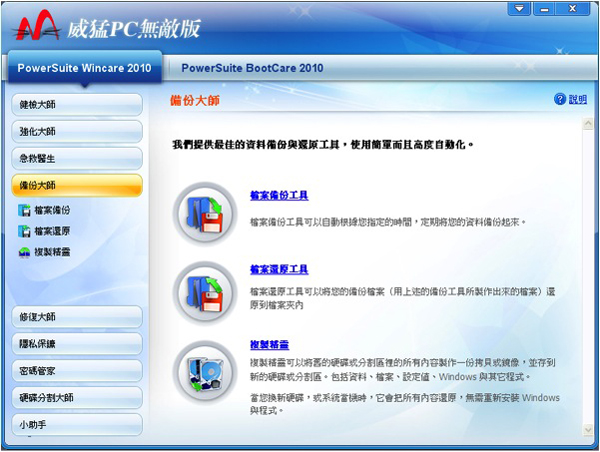Switch to PowerSuite BootCare 2010 tab

click(x=252, y=68)
